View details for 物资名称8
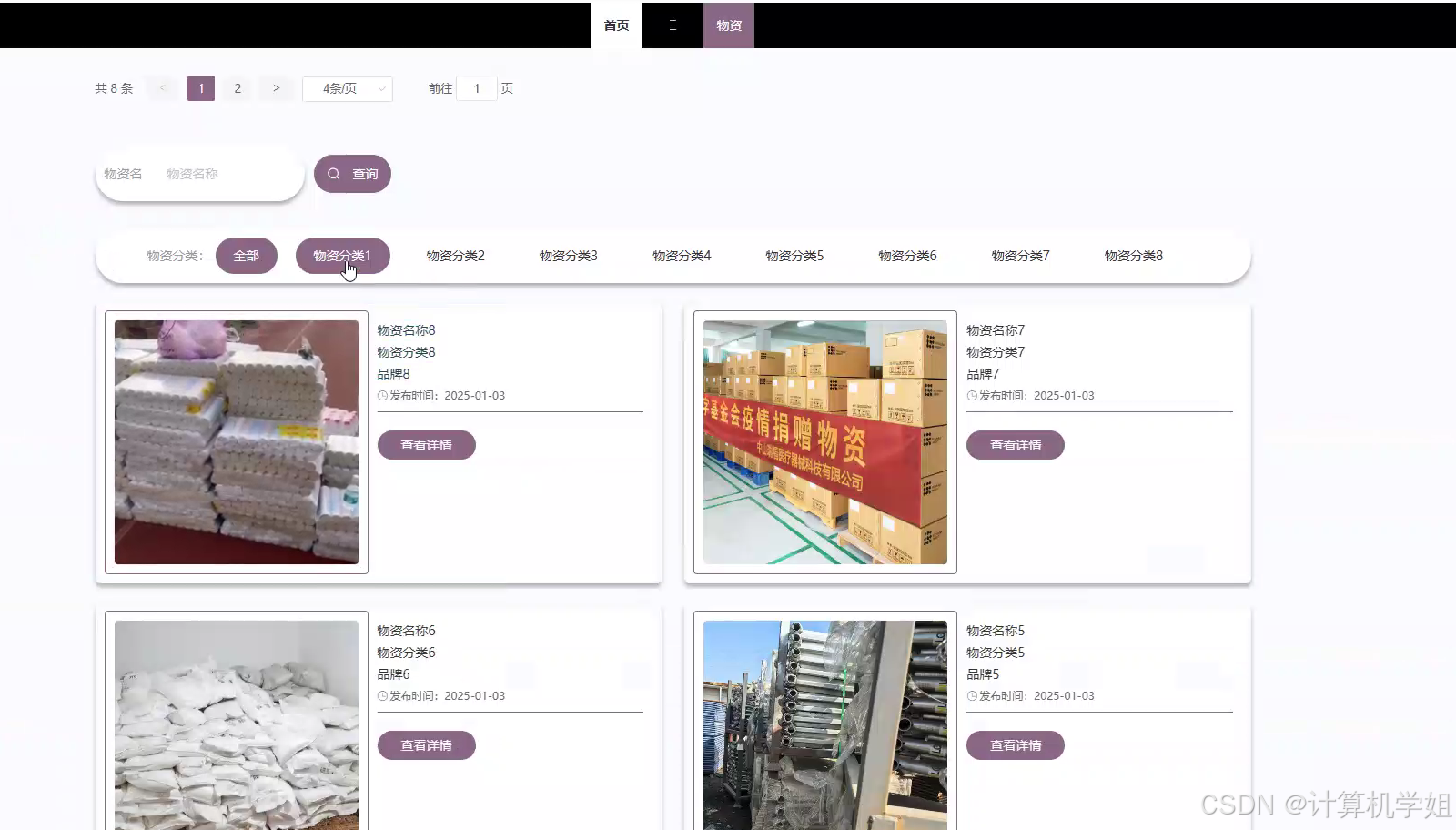1456x830 pixels. tap(427, 445)
